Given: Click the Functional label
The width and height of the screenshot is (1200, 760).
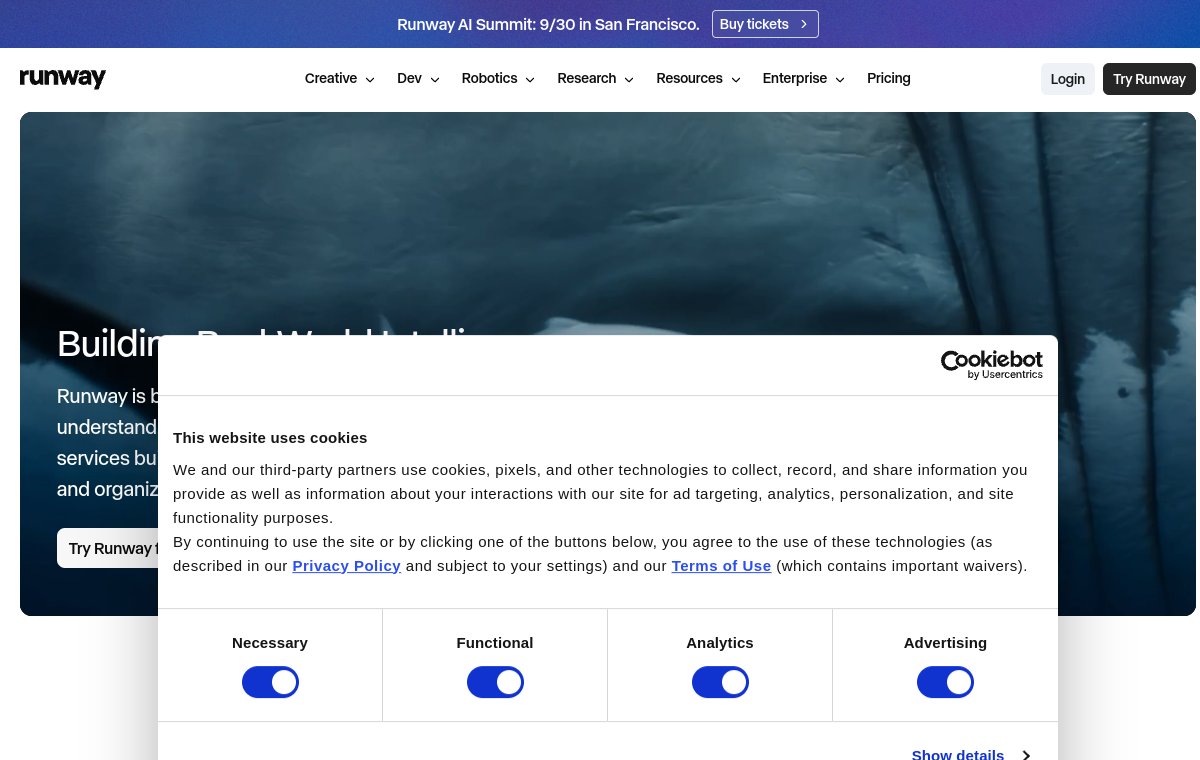Looking at the screenshot, I should point(495,643).
